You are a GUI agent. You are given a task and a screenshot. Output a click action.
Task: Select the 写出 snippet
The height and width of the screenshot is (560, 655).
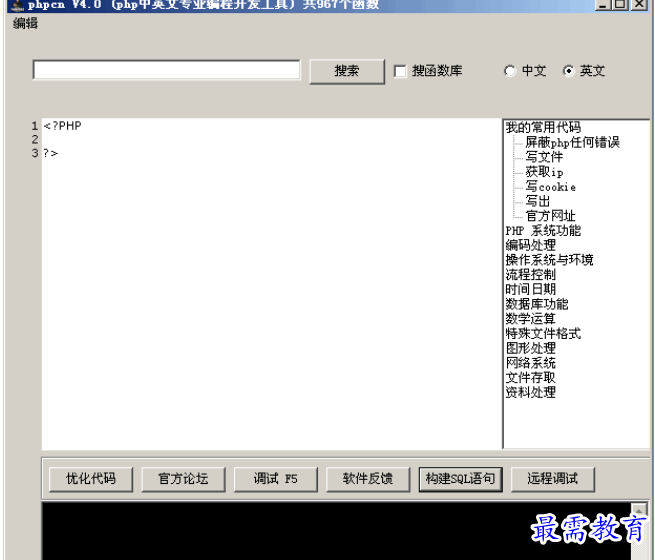pyautogui.click(x=537, y=201)
